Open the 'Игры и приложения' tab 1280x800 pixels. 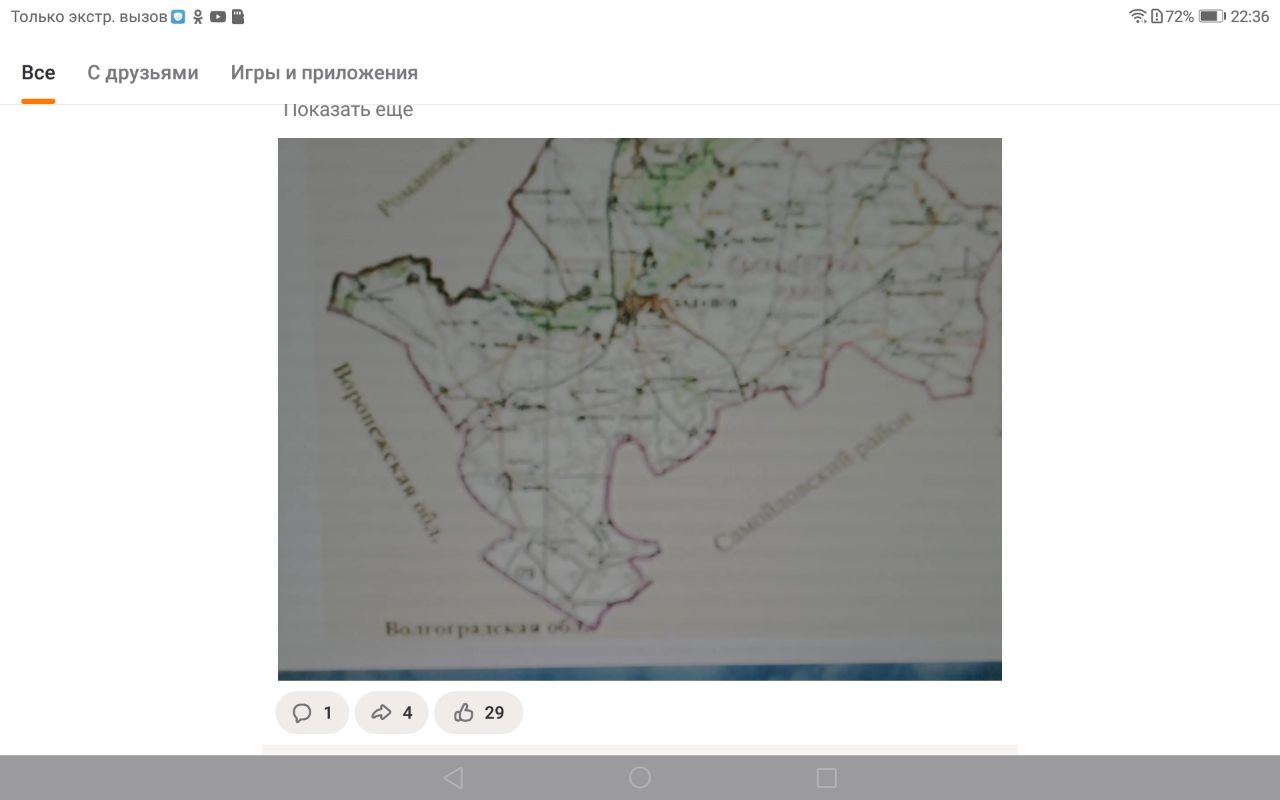coord(324,73)
